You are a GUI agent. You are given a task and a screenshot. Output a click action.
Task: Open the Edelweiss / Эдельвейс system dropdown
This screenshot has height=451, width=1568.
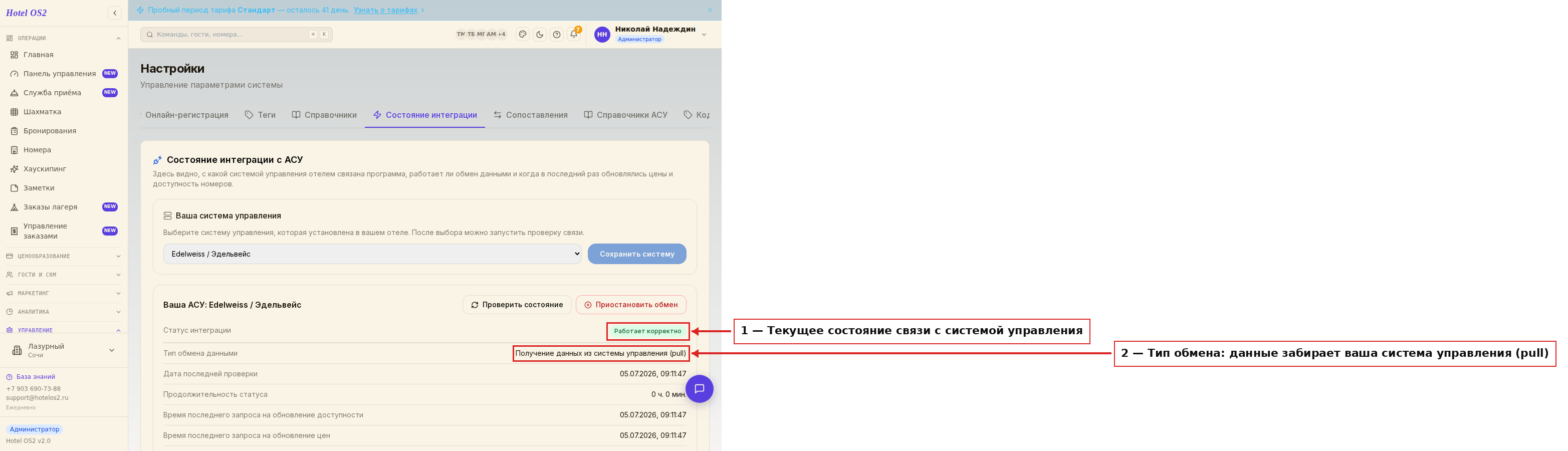click(x=372, y=254)
